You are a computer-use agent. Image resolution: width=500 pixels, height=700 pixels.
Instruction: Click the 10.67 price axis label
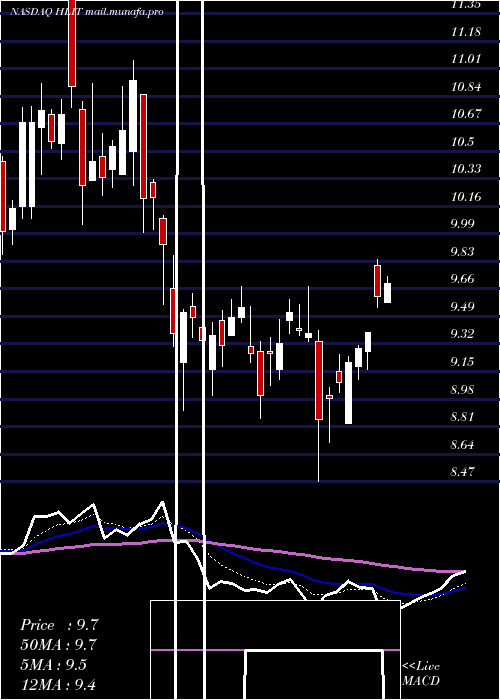tap(466, 114)
